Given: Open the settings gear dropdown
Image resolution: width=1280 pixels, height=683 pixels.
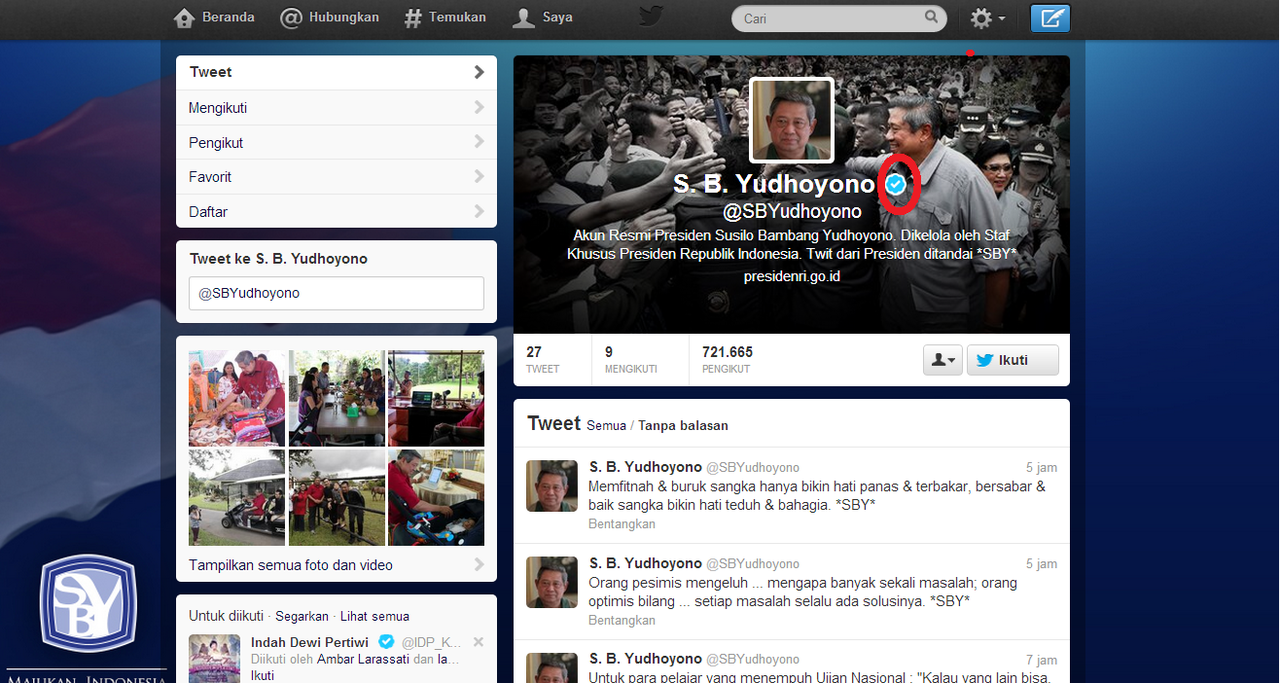Looking at the screenshot, I should click(987, 18).
